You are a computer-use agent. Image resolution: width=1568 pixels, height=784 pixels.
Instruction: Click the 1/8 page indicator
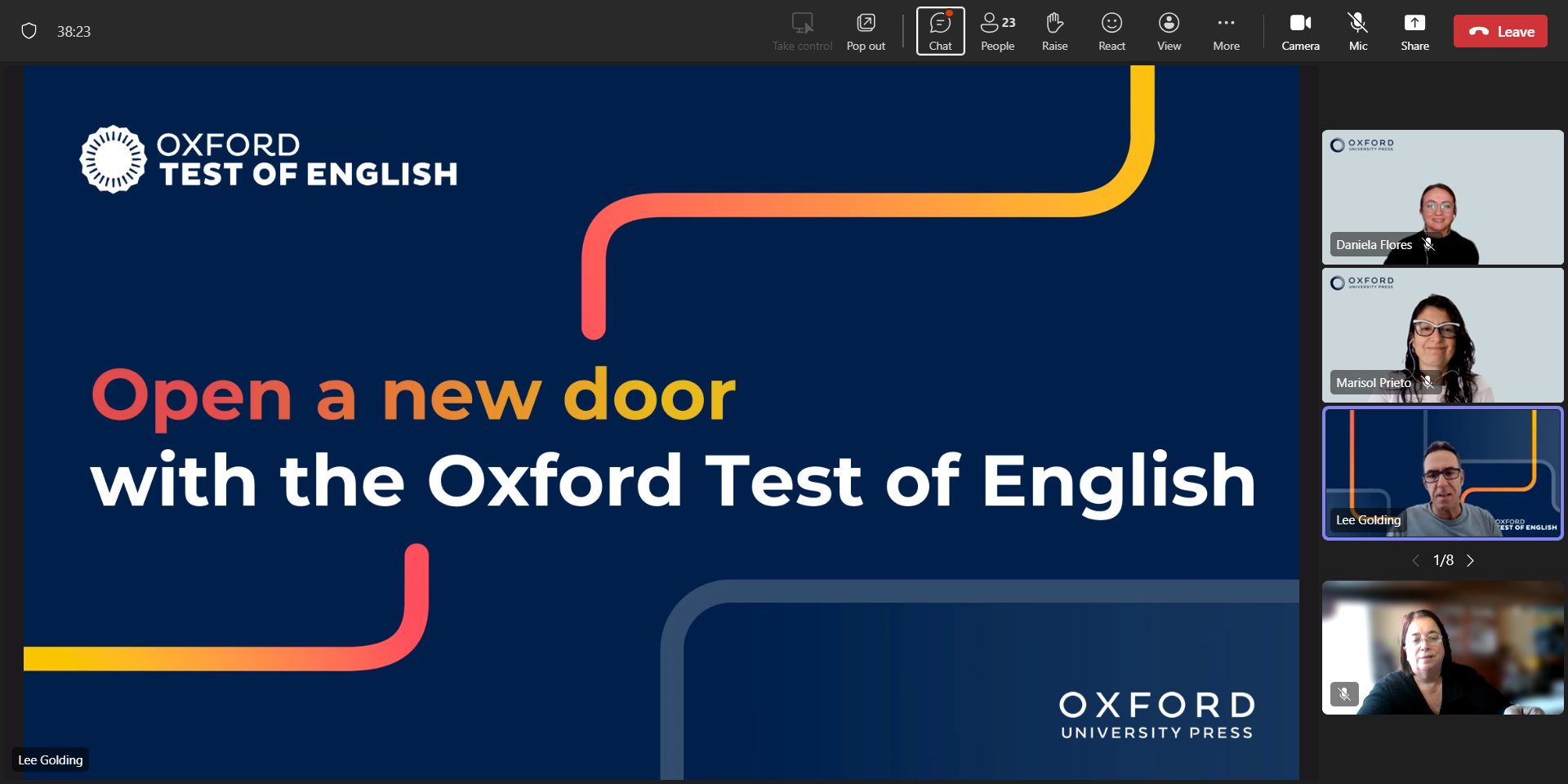point(1443,560)
